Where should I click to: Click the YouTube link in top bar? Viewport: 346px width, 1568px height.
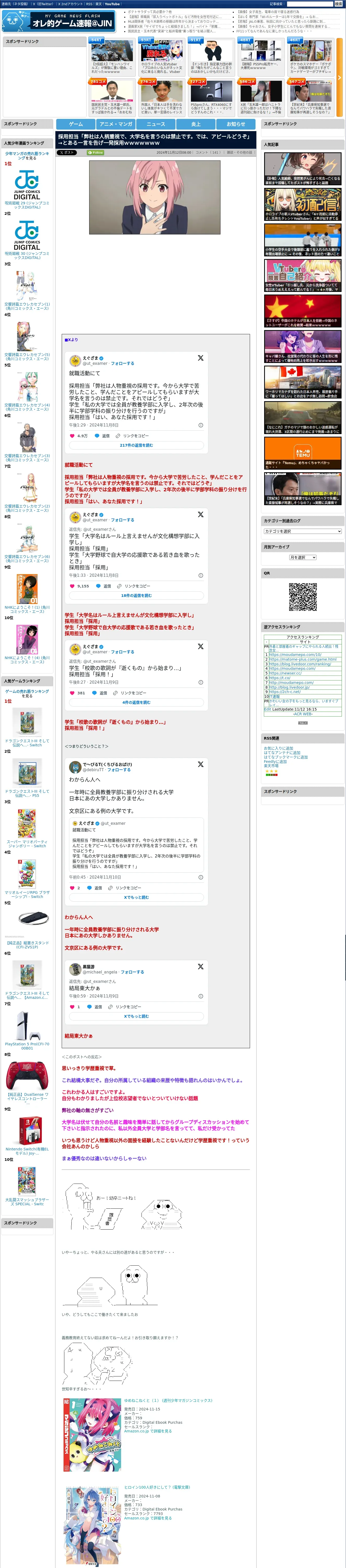112,4
